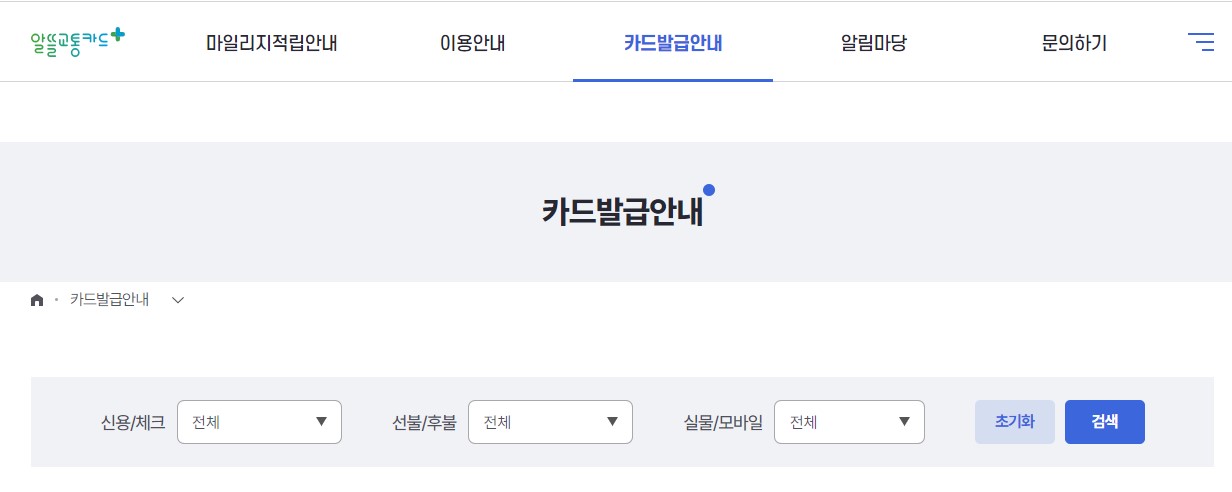This screenshot has width=1232, height=492.
Task: Click the 선불/후불 filter label
Action: 424,423
